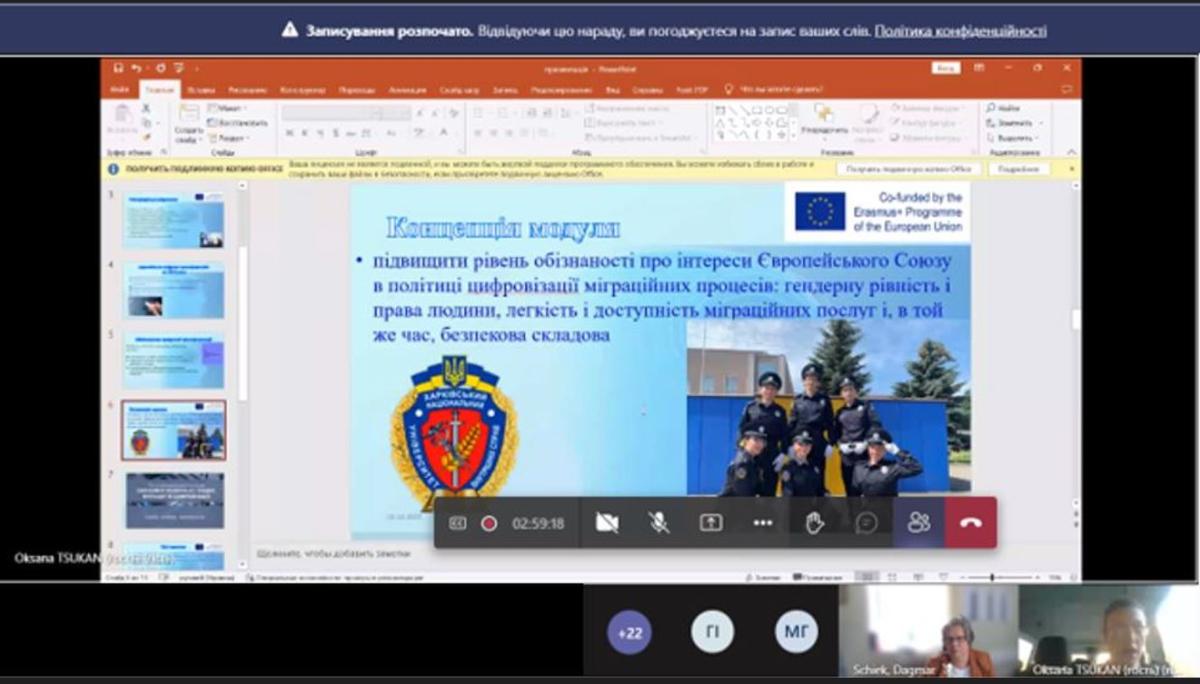The width and height of the screenshot is (1200, 684).
Task: Open Упорядочить arrange dropdown
Action: point(825,122)
